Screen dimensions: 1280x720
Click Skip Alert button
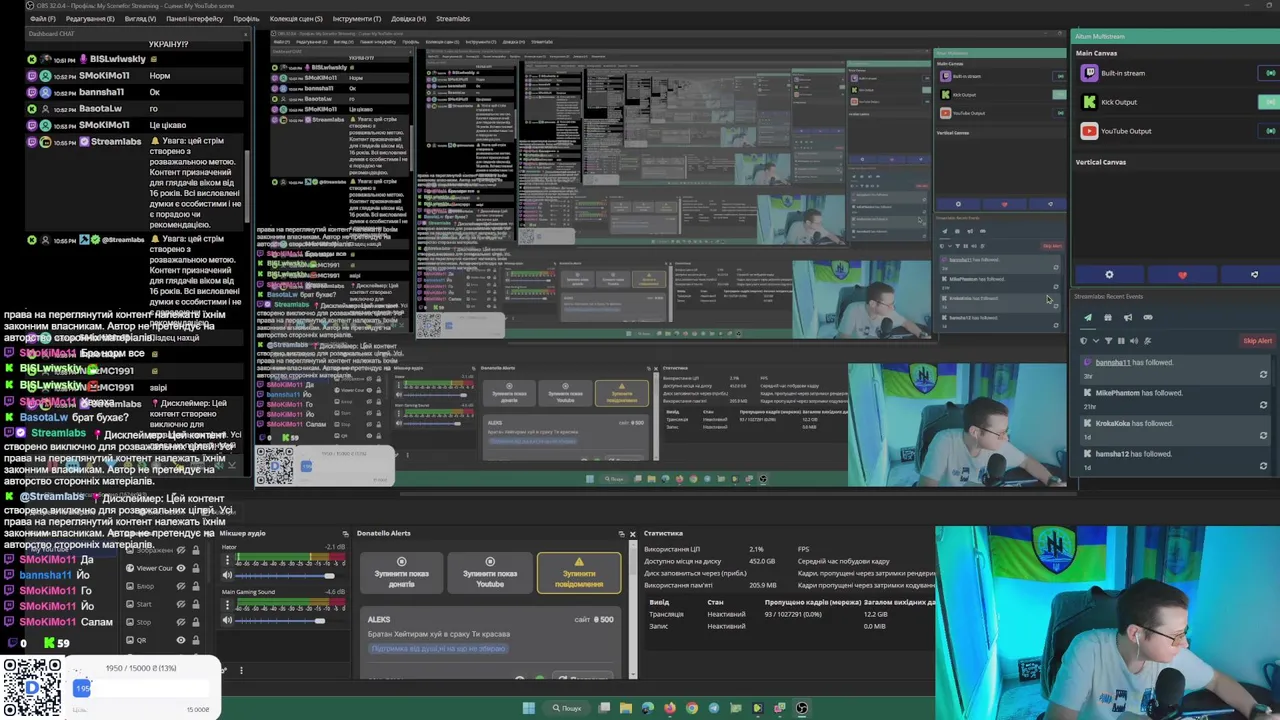[1257, 341]
